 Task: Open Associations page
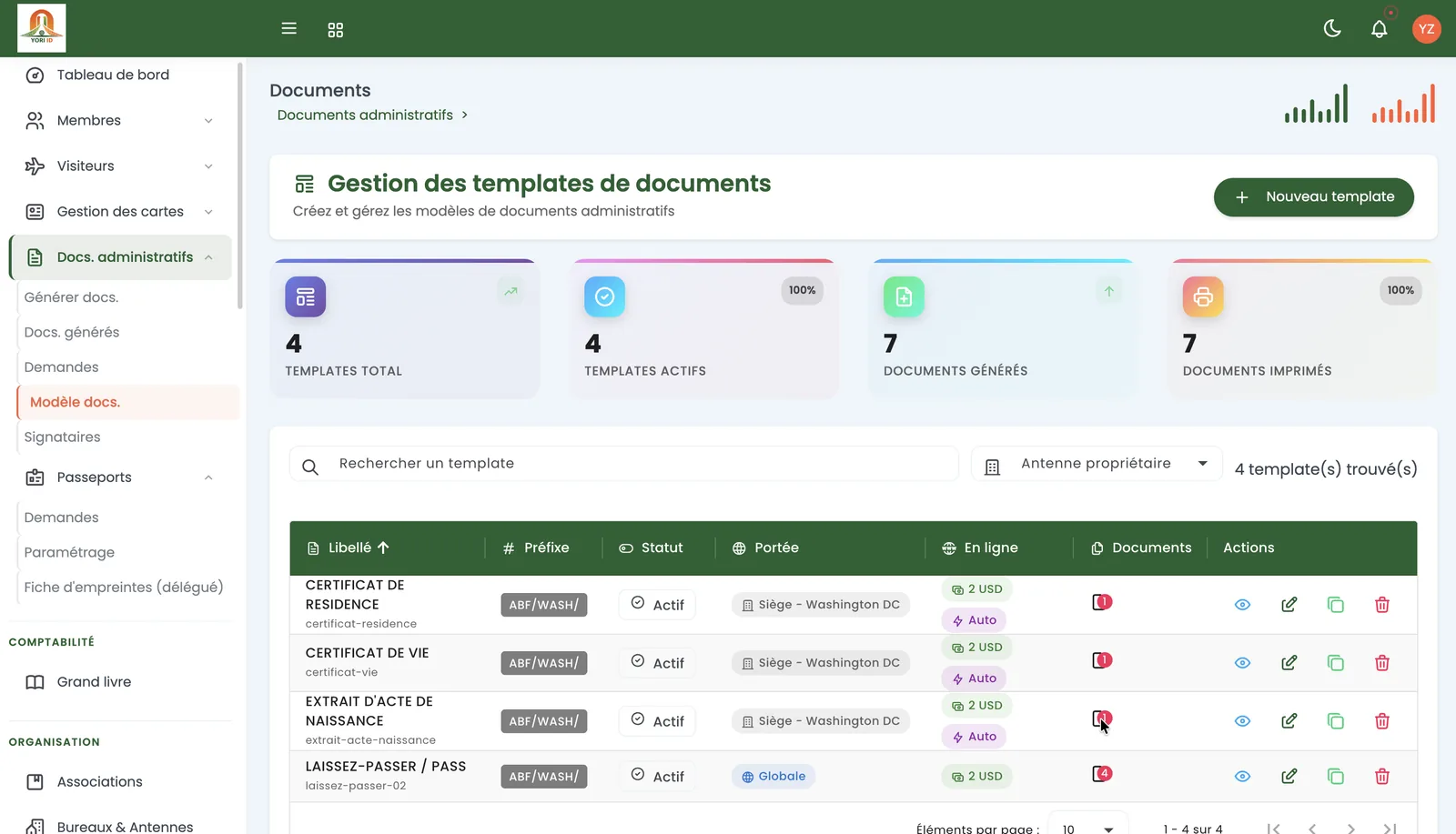tap(99, 782)
